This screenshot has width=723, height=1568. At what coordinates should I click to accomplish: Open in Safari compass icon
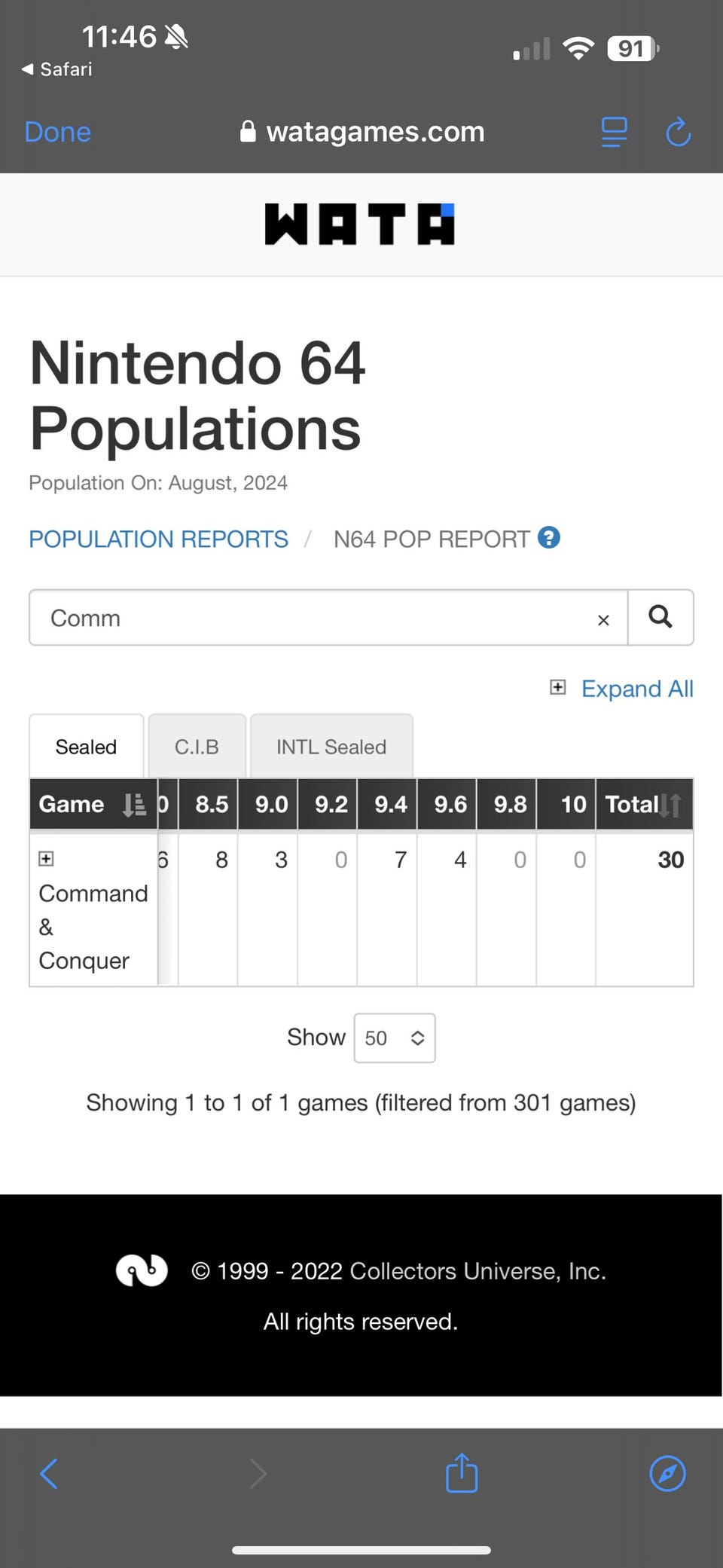667,1473
